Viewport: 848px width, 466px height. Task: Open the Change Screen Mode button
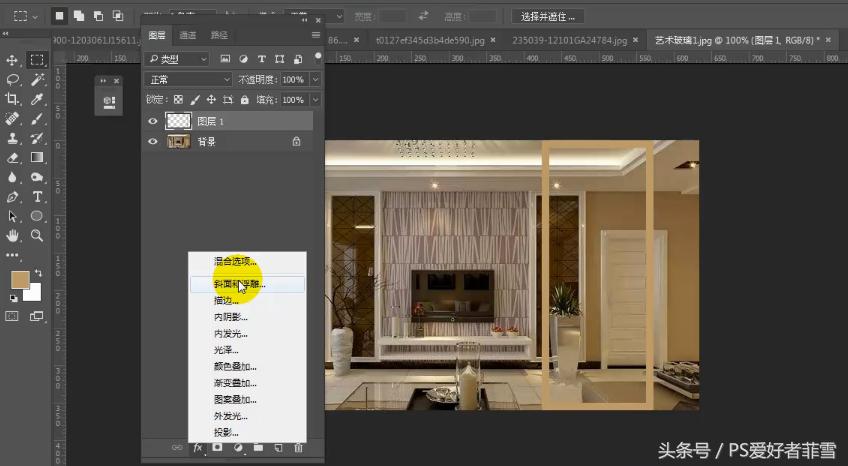tap(37, 316)
